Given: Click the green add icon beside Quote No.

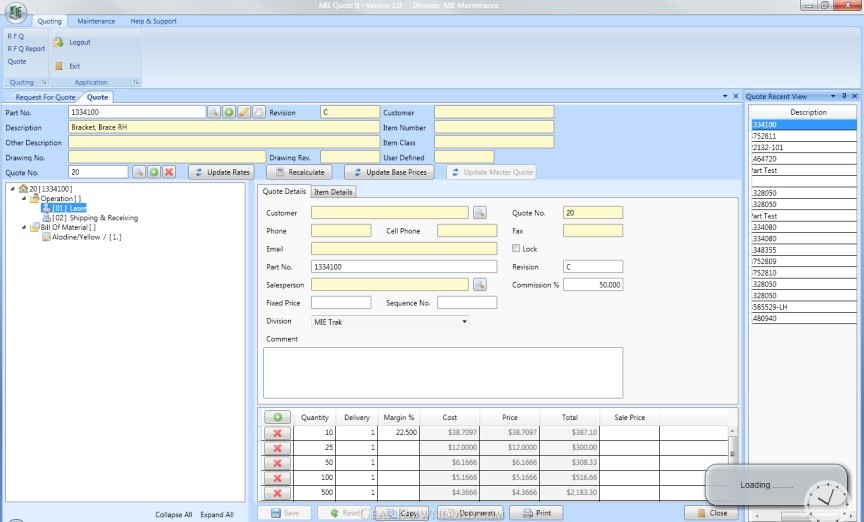Looking at the screenshot, I should (x=154, y=172).
